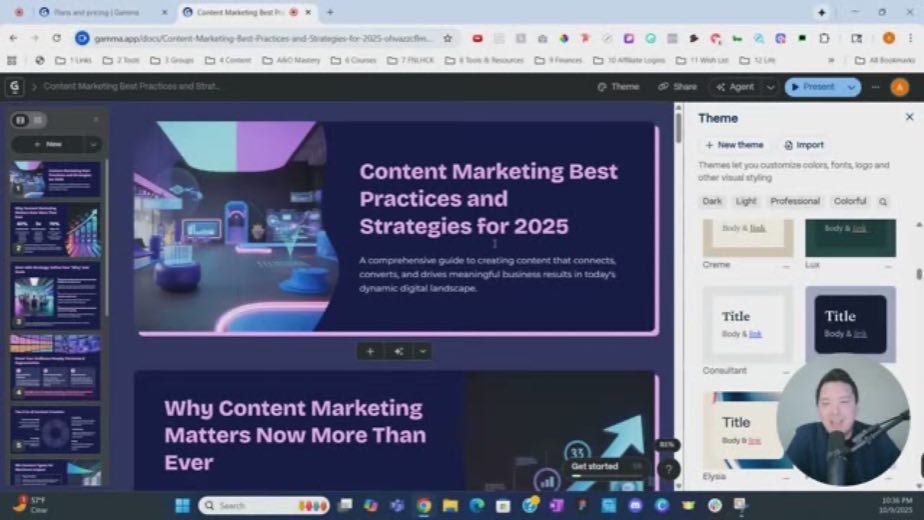Choose the Lux theme
The image size is (924, 520).
pyautogui.click(x=850, y=238)
